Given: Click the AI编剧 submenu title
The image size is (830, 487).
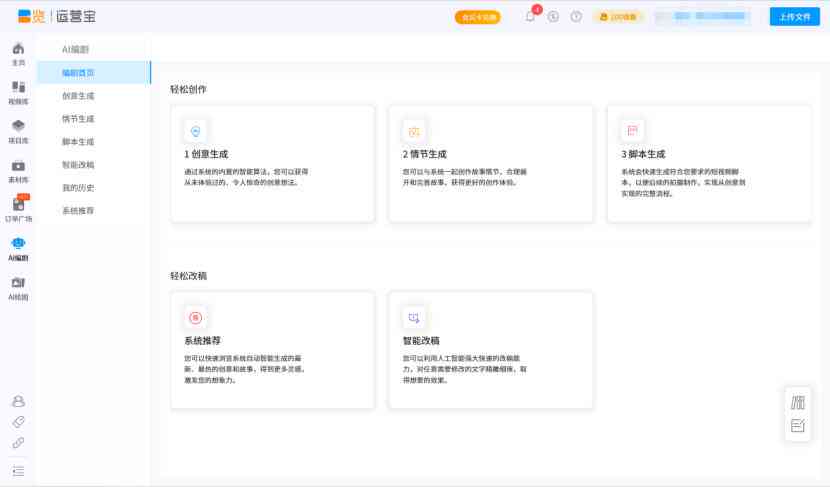Looking at the screenshot, I should point(76,49).
